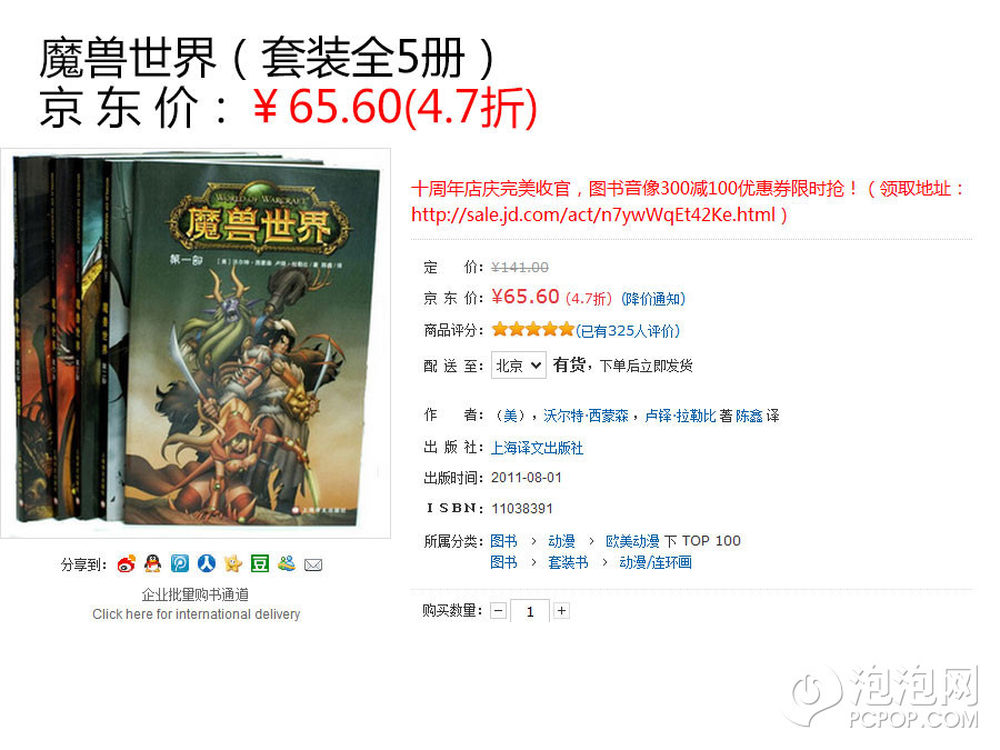This screenshot has height=750, width=1000.
Task: Share to Qzone yellow star icon
Action: click(x=233, y=564)
